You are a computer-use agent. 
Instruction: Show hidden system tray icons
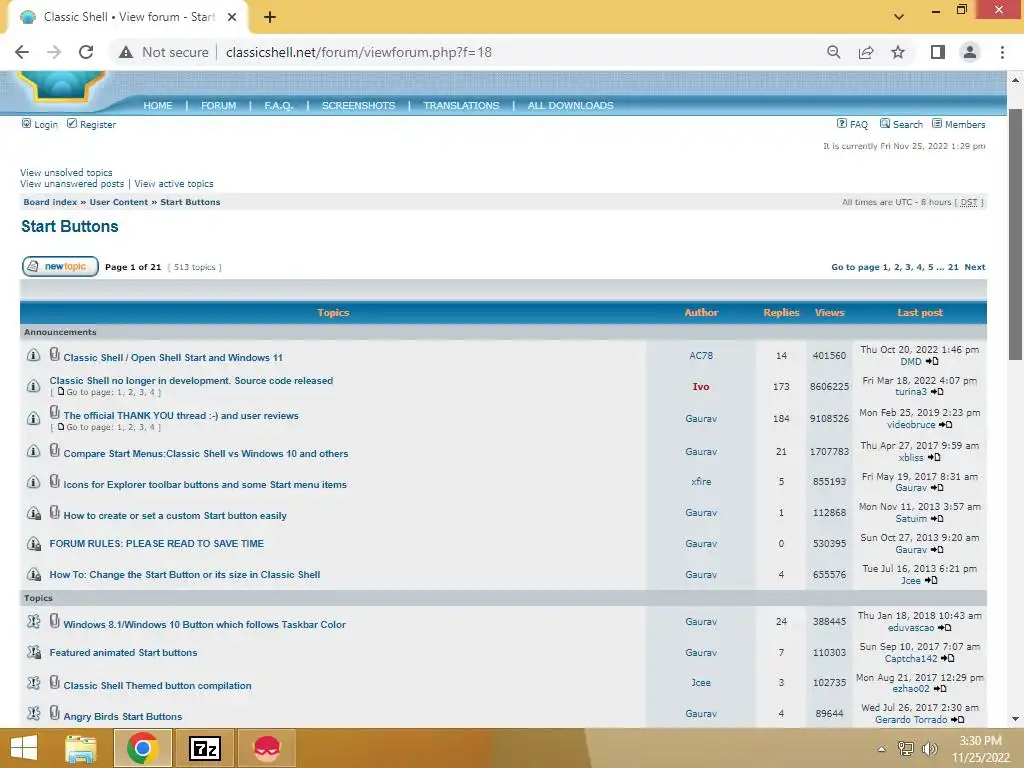881,749
